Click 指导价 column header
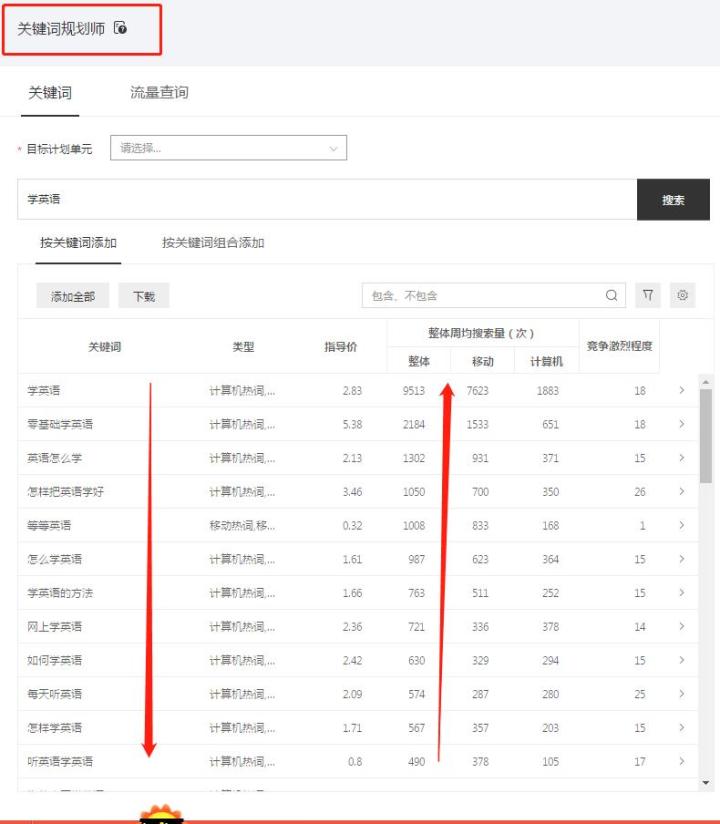 tap(341, 347)
